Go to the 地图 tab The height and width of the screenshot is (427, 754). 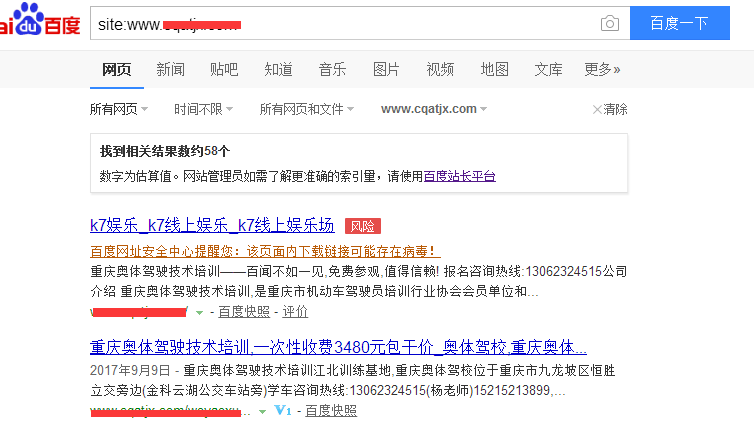494,69
